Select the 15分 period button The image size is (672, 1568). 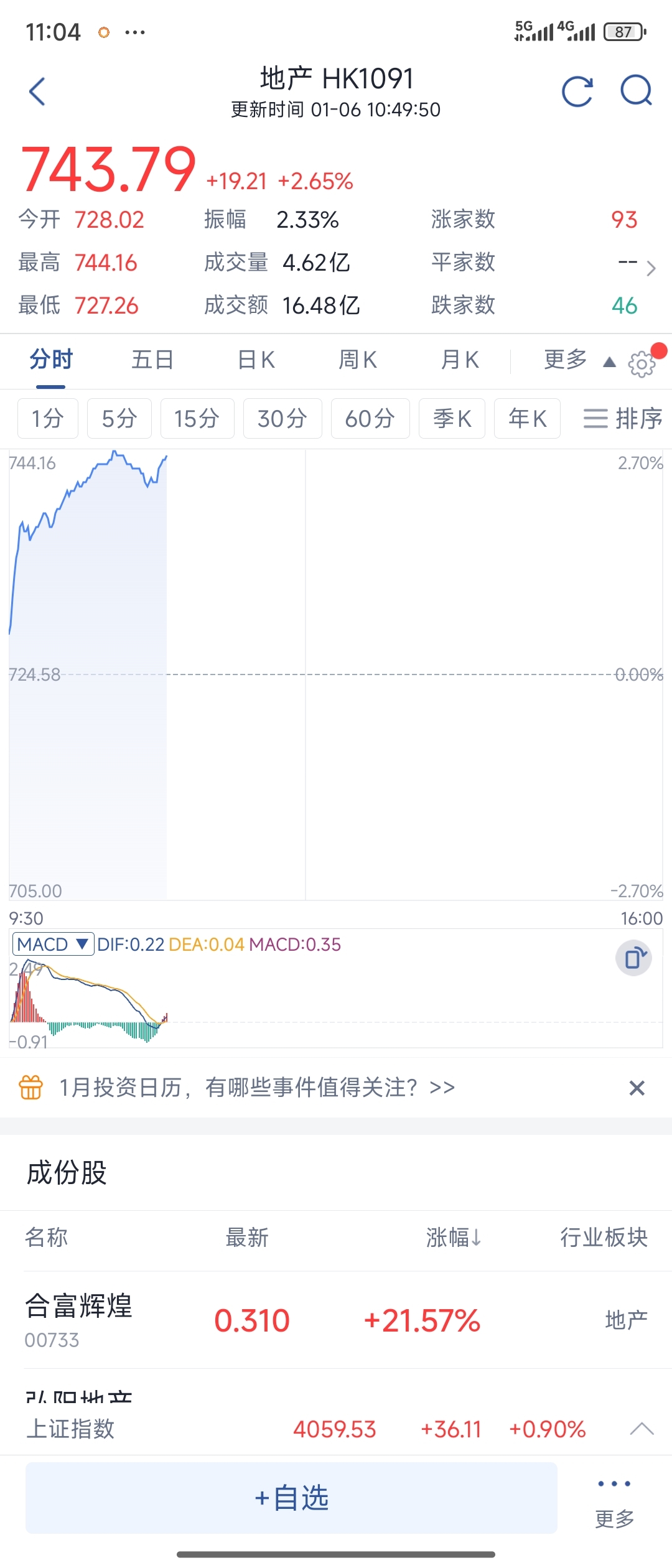pos(197,418)
